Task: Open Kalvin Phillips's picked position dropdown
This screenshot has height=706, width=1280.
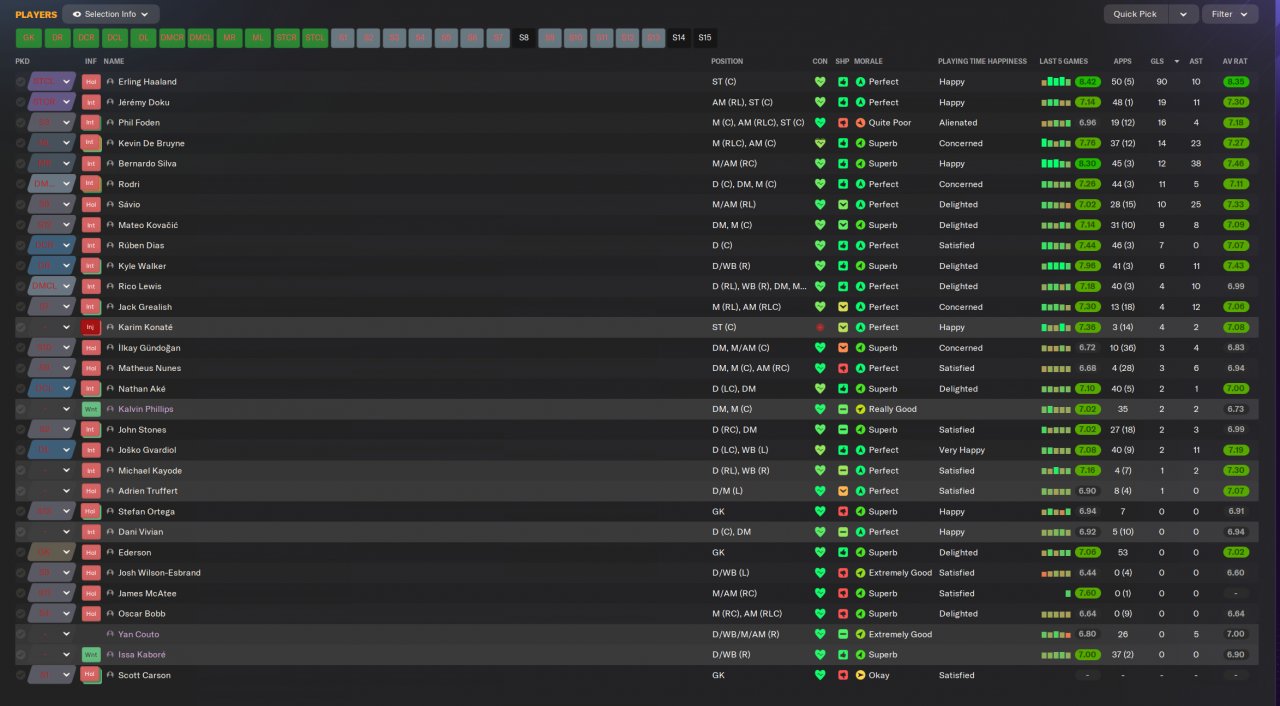Action: click(x=52, y=409)
